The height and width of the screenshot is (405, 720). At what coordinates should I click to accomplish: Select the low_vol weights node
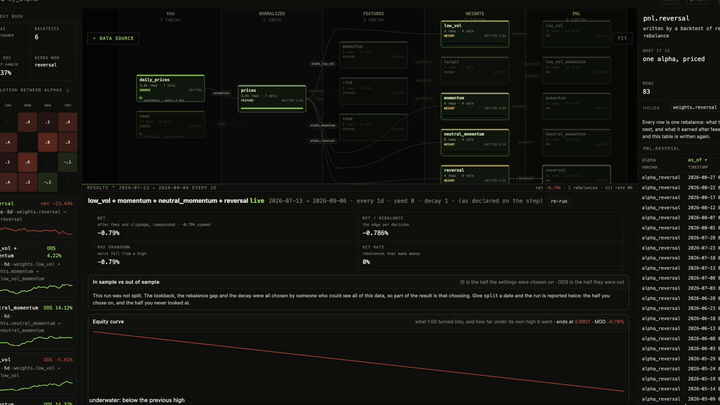click(x=475, y=34)
